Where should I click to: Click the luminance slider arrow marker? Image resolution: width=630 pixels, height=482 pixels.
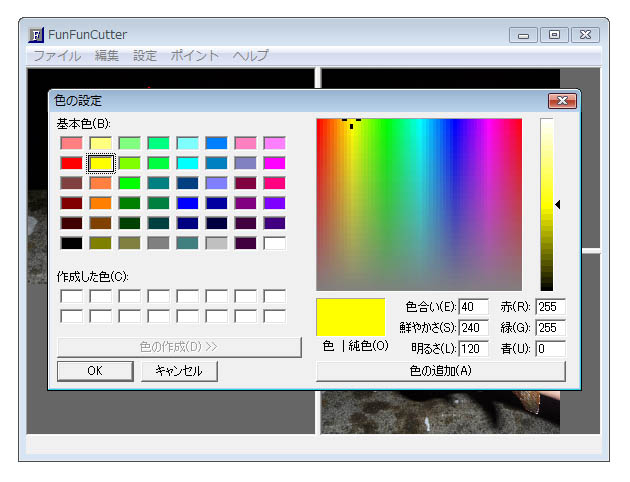click(558, 204)
